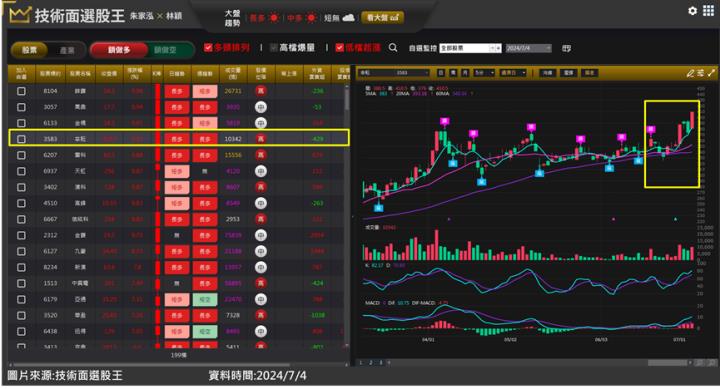The height and width of the screenshot is (389, 720).
Task: Switch to the 產業 tab
Action: click(67, 50)
